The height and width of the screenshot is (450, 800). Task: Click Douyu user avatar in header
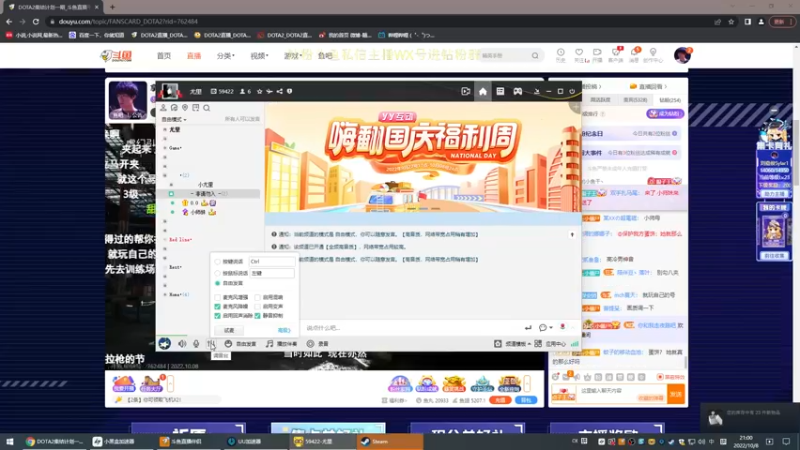(682, 55)
